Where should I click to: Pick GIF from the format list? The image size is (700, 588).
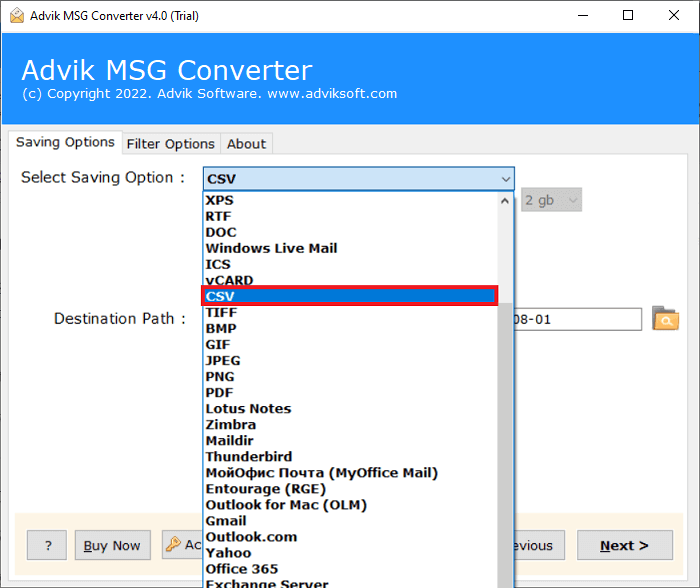(351, 345)
